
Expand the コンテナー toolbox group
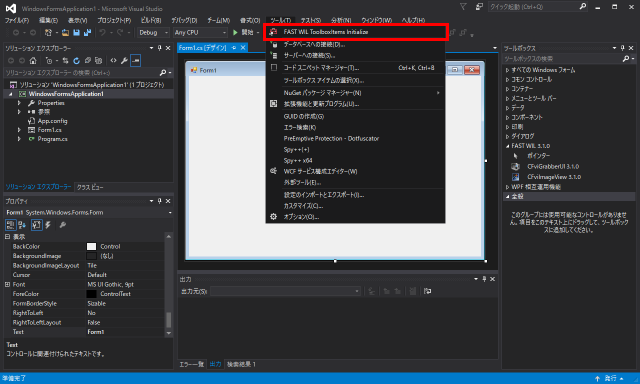point(507,89)
